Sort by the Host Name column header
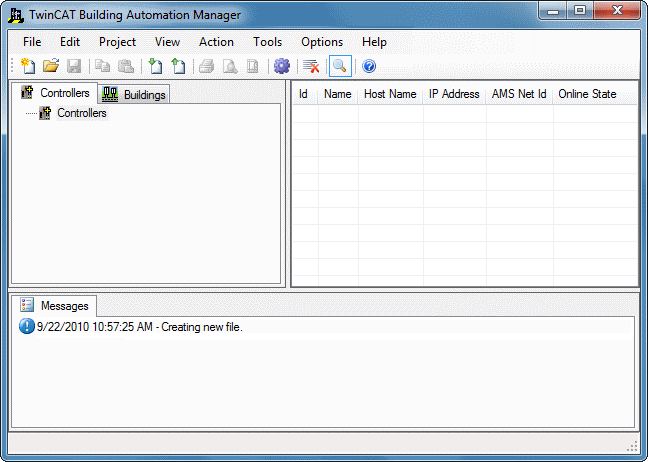This screenshot has width=648, height=462. point(390,94)
